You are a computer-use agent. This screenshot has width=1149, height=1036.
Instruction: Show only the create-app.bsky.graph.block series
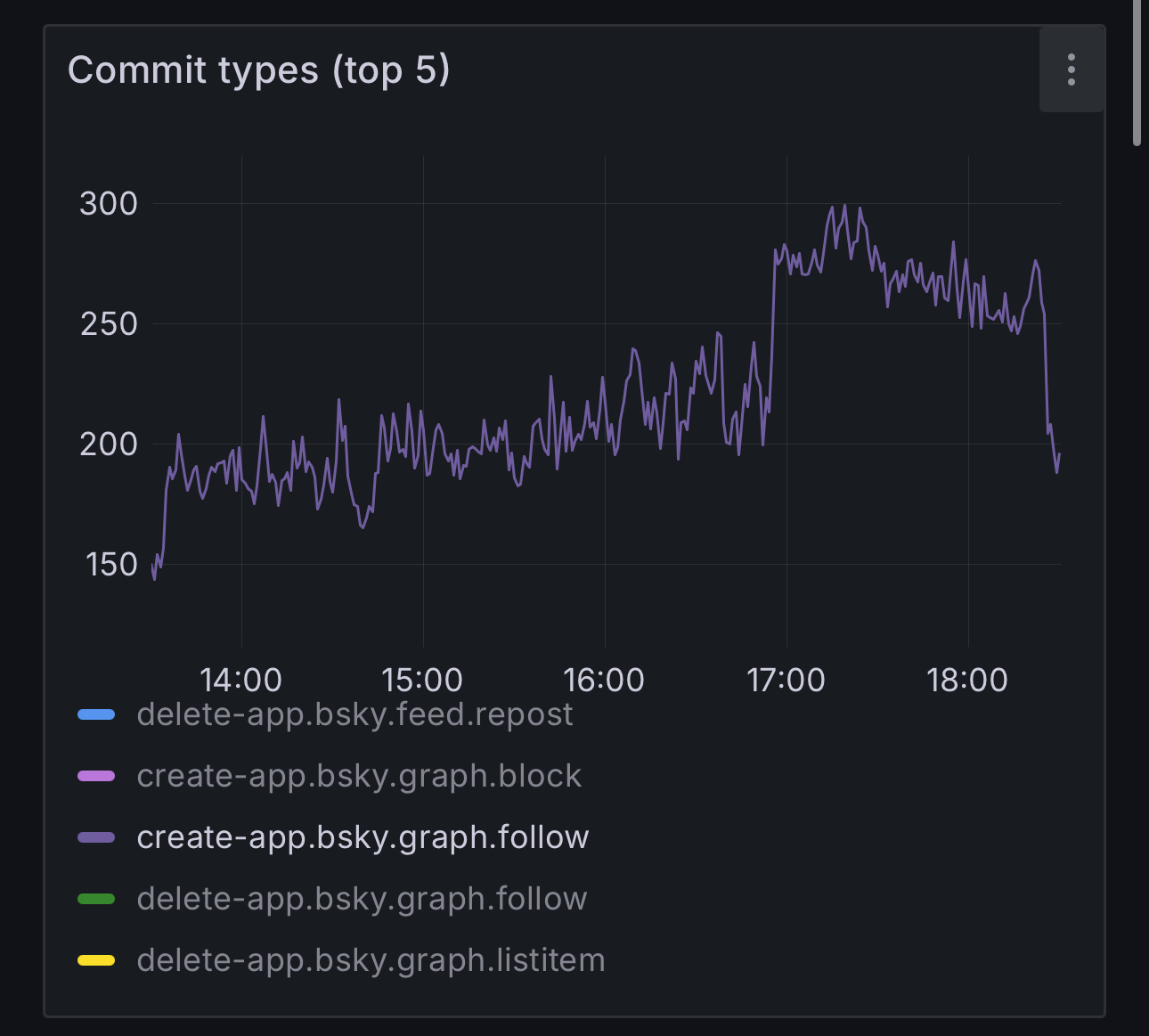tap(359, 776)
